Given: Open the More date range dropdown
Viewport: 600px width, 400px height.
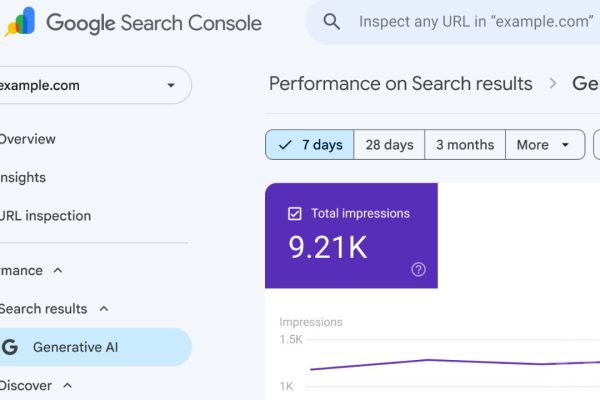Looking at the screenshot, I should [x=545, y=145].
